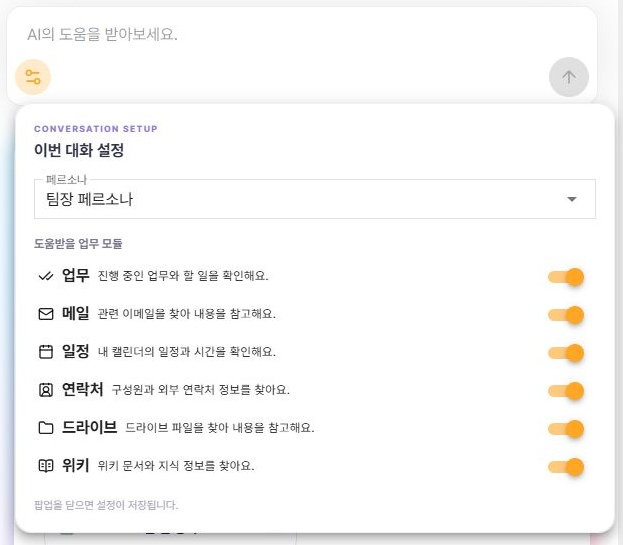Click the 드라이브 module label
The width and height of the screenshot is (623, 545).
89,427
